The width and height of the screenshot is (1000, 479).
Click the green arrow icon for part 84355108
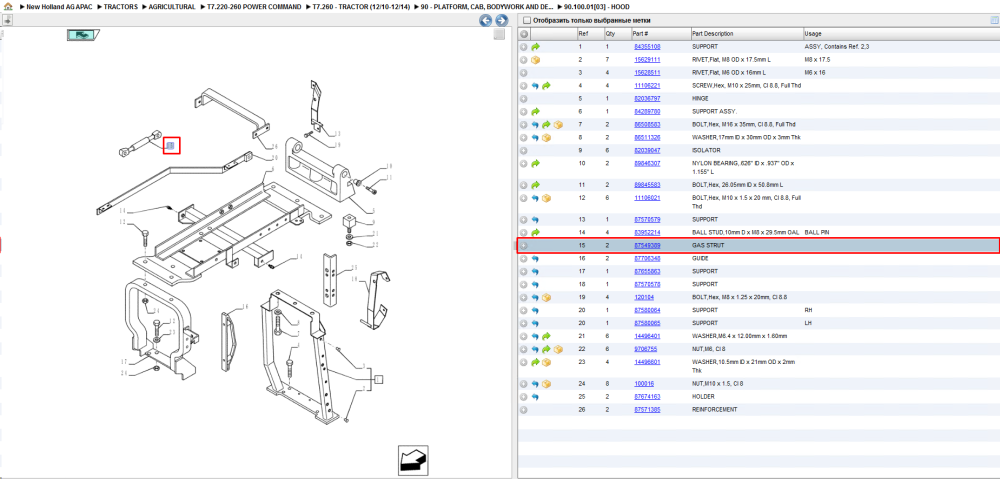click(536, 47)
